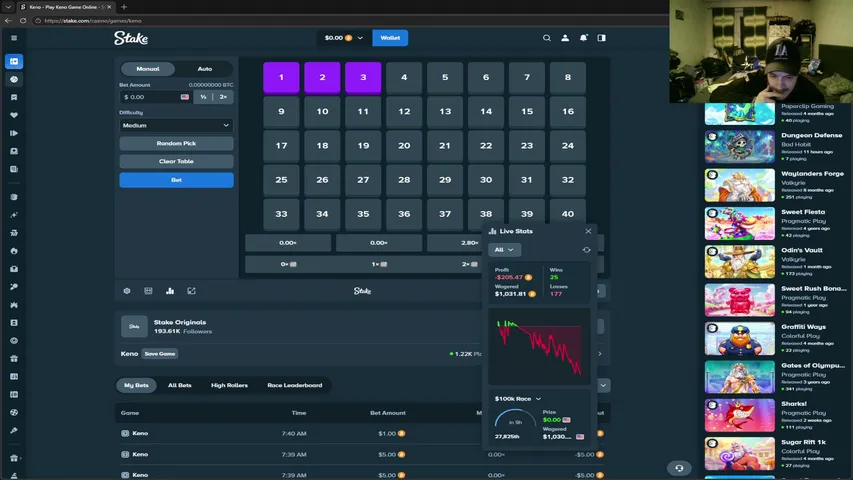The height and width of the screenshot is (480, 853).
Task: Select Keno tile number 16
Action: [x=567, y=112]
